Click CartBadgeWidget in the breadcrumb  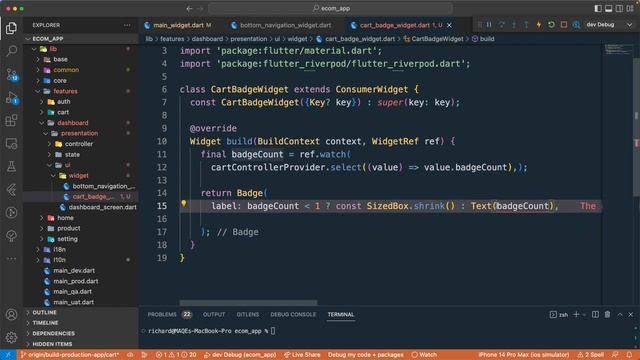point(437,39)
